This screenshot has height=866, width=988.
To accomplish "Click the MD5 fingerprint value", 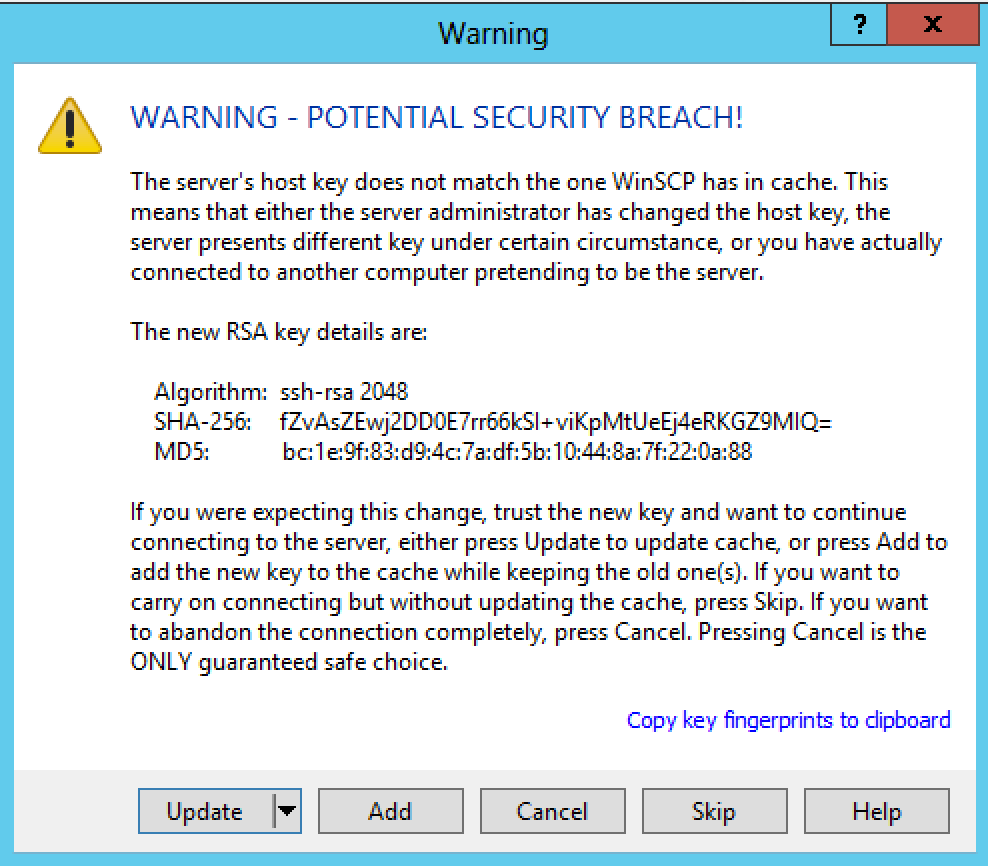I will coord(517,452).
